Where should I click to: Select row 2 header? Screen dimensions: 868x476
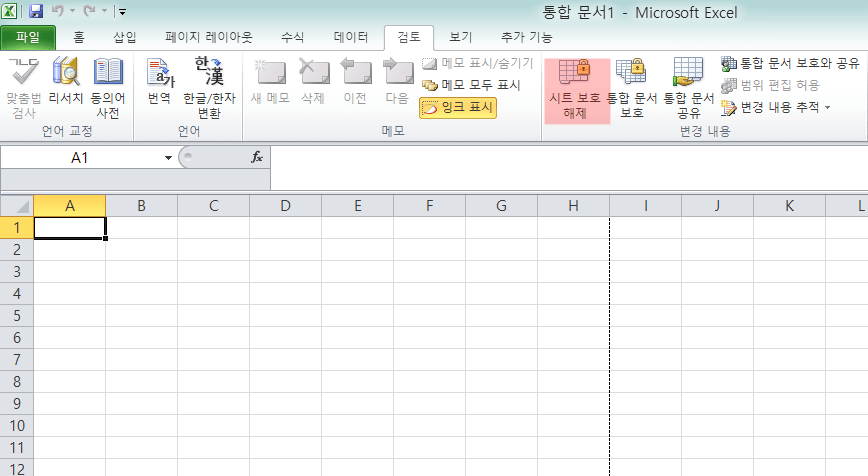click(x=17, y=250)
